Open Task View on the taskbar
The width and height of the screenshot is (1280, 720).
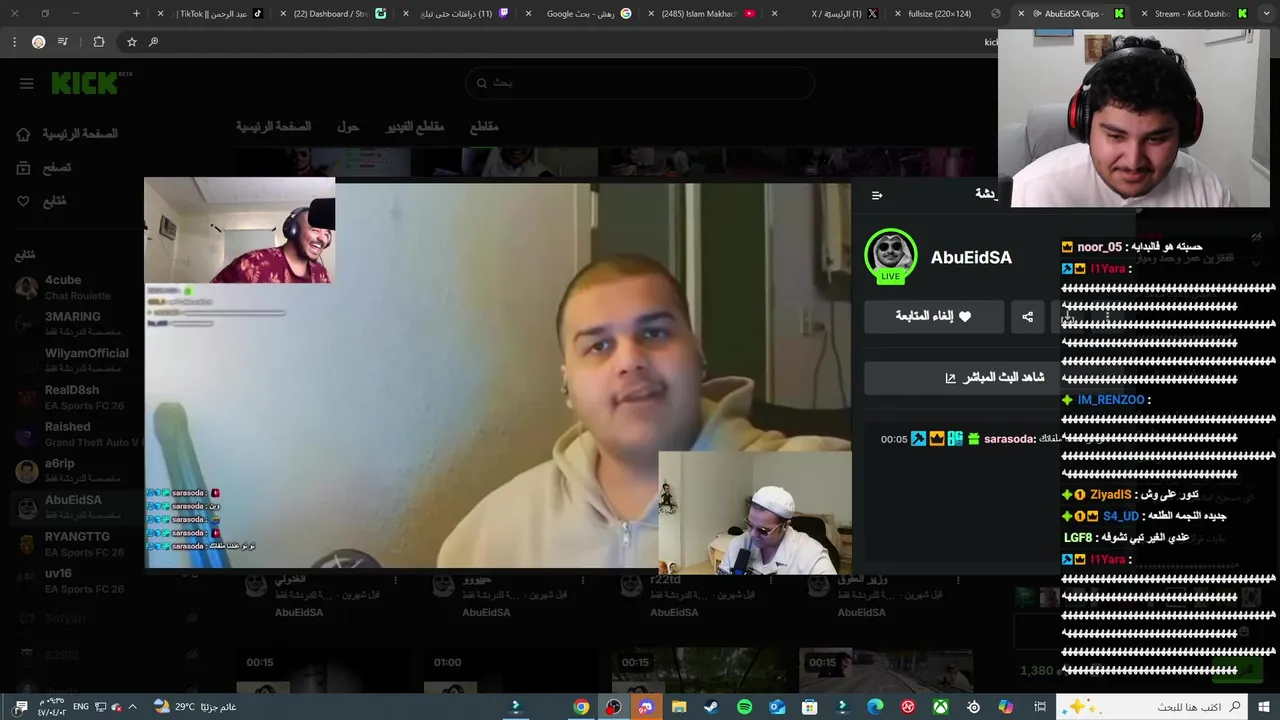click(x=1040, y=707)
